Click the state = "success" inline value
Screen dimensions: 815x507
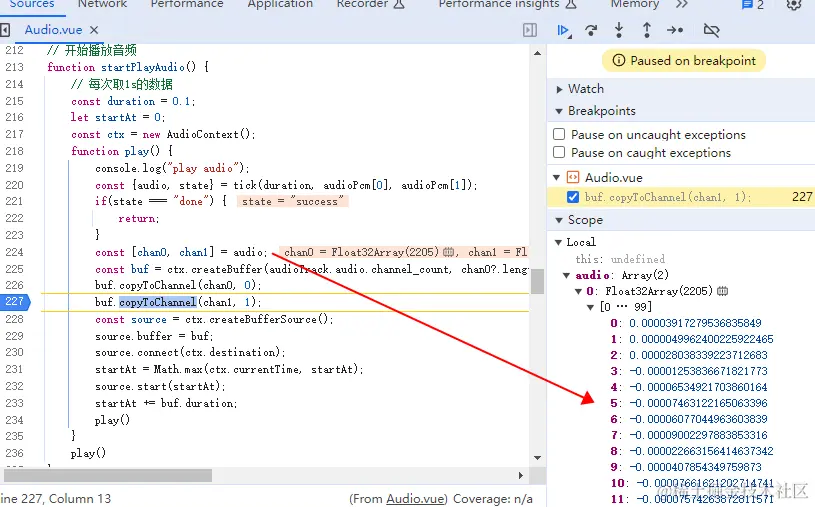(x=292, y=201)
